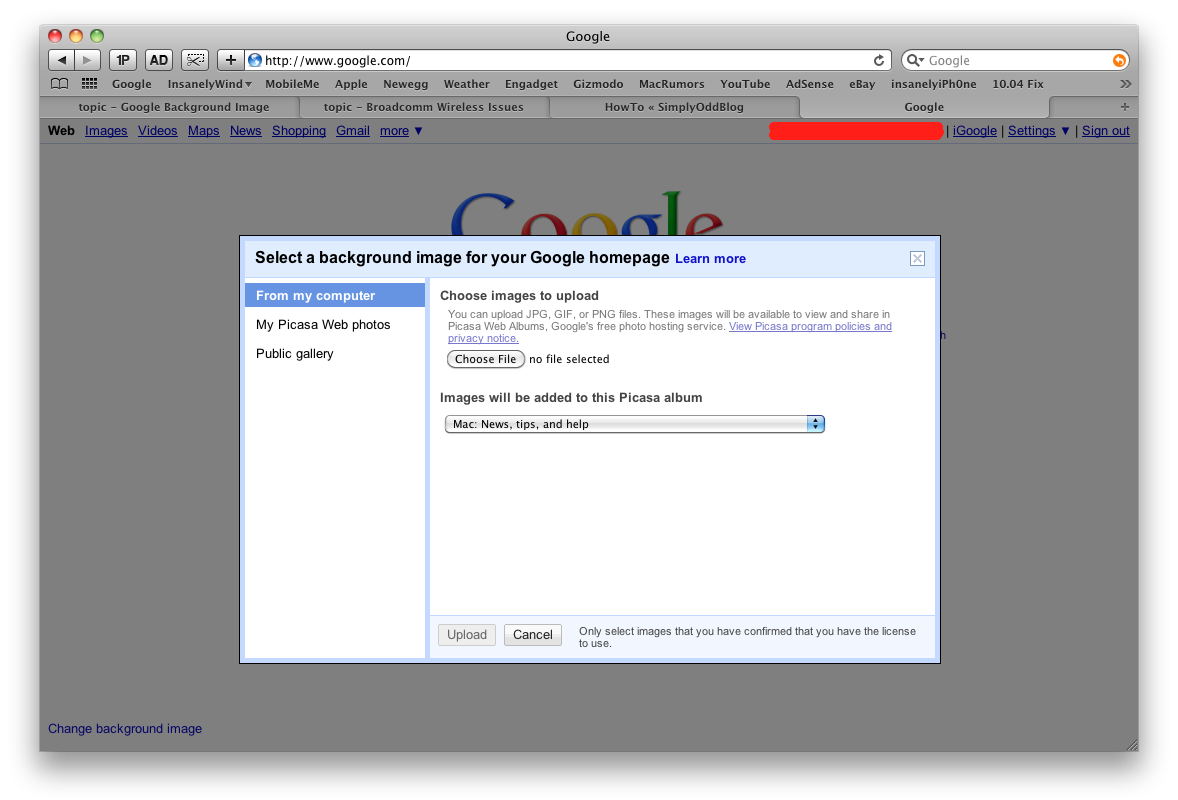Screen dimensions: 1178x800
Task: Open the News link
Action: pos(246,131)
